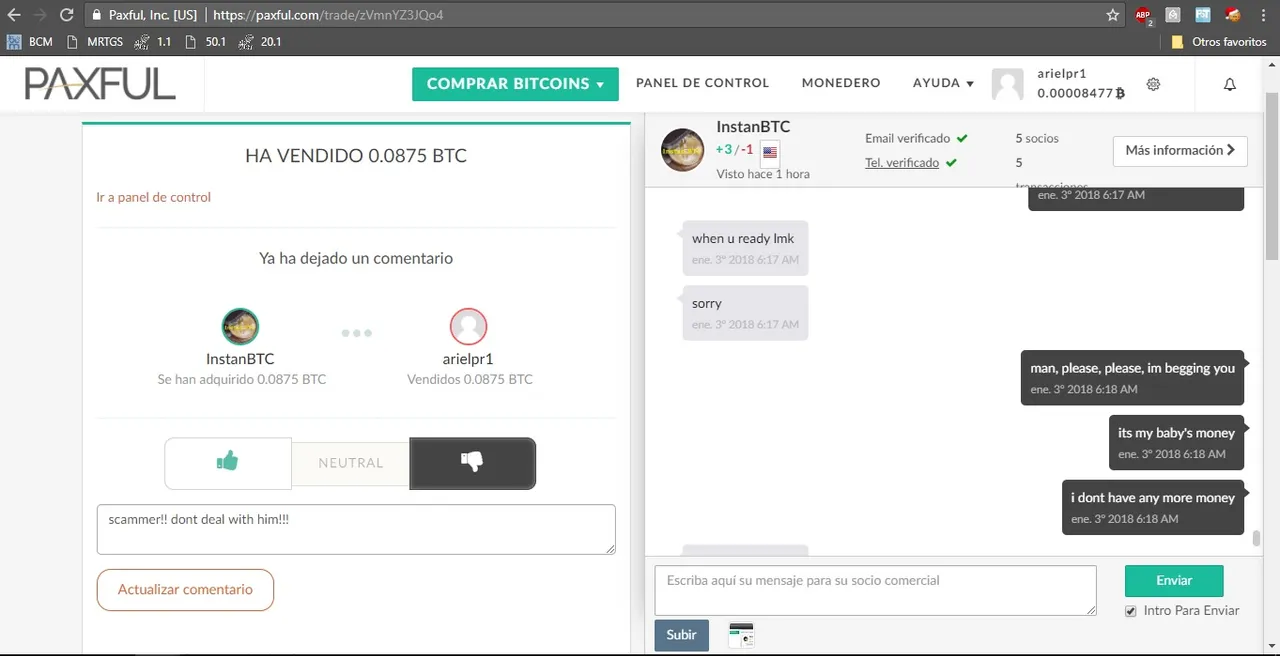Open the Otros favoritos bookmarks folder
Viewport: 1280px width, 656px height.
[x=1218, y=42]
